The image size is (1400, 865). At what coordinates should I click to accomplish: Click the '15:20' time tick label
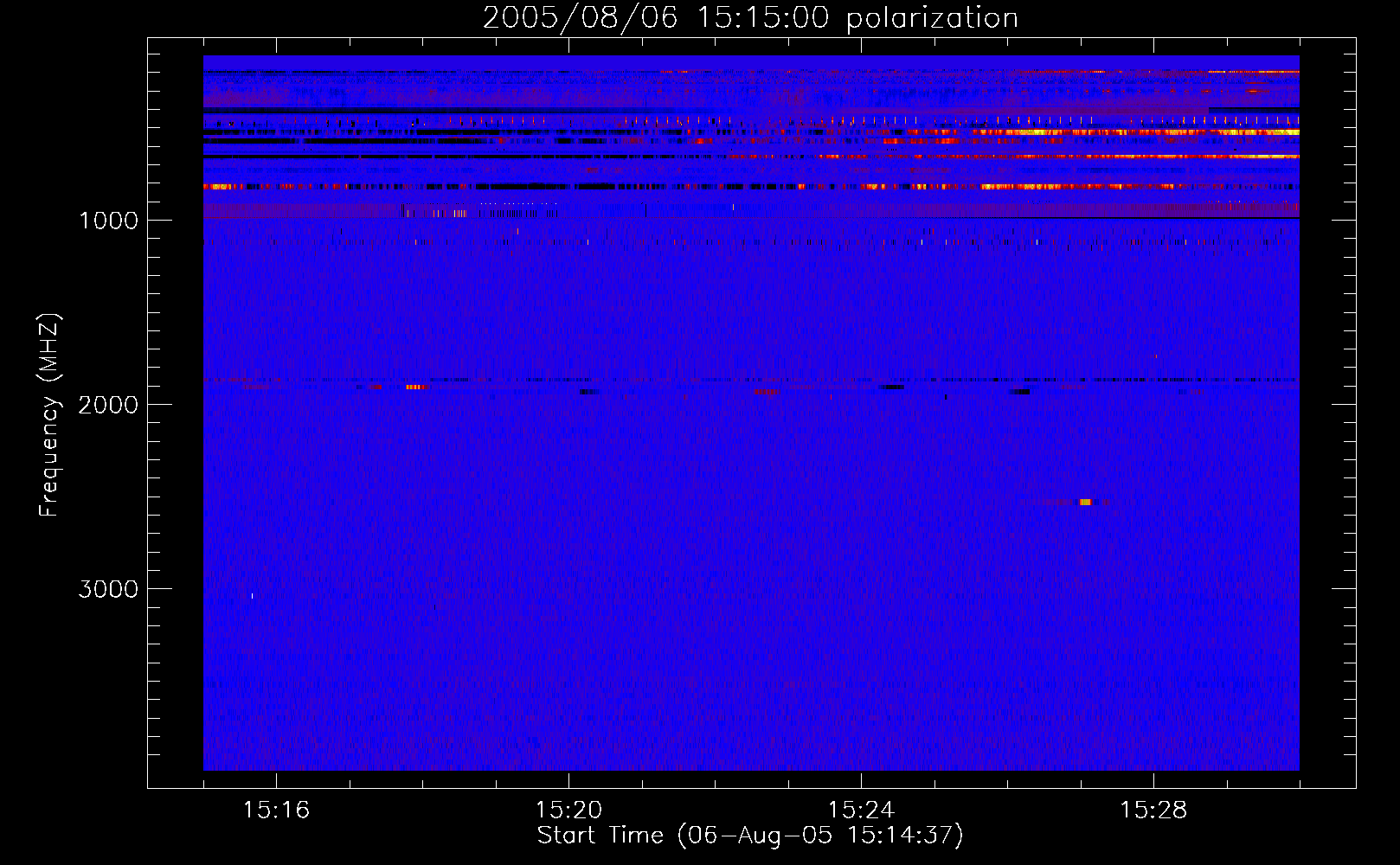(x=568, y=811)
